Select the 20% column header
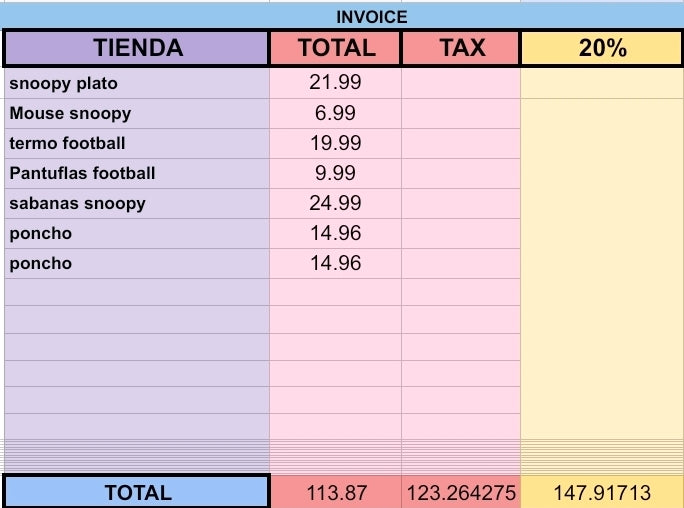This screenshot has width=684, height=508. point(601,48)
